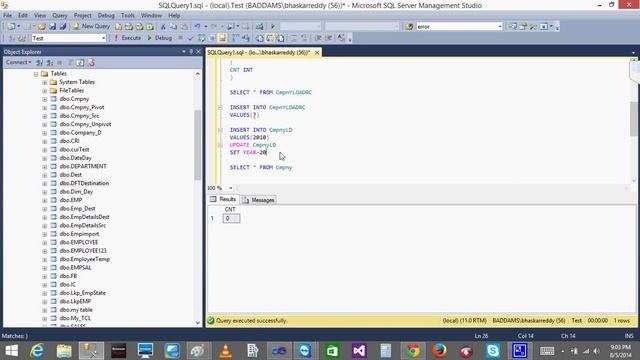Image resolution: width=640 pixels, height=360 pixels.
Task: Click the Save All icon
Action: coord(63,27)
